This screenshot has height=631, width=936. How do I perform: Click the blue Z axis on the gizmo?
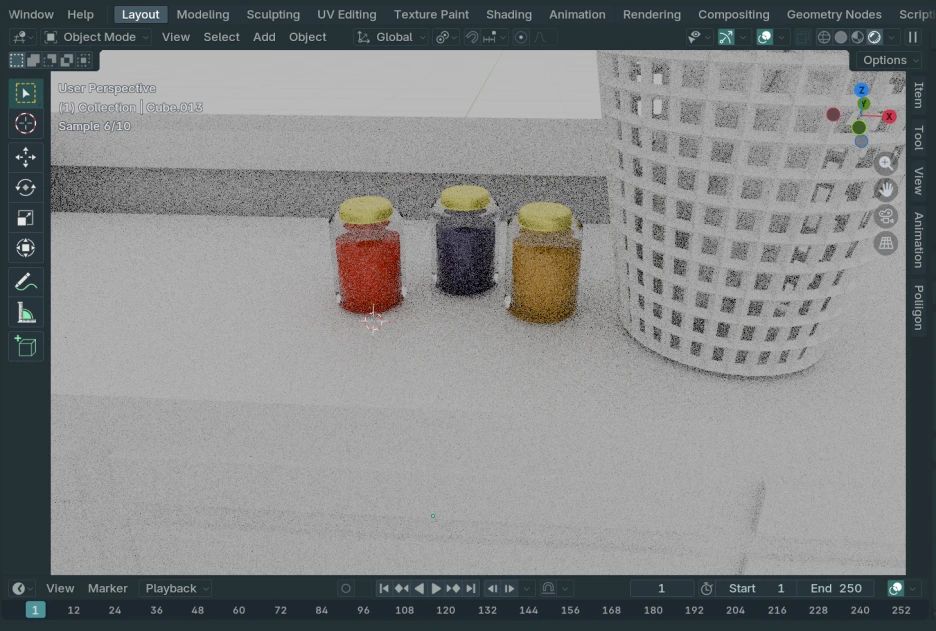(x=861, y=90)
